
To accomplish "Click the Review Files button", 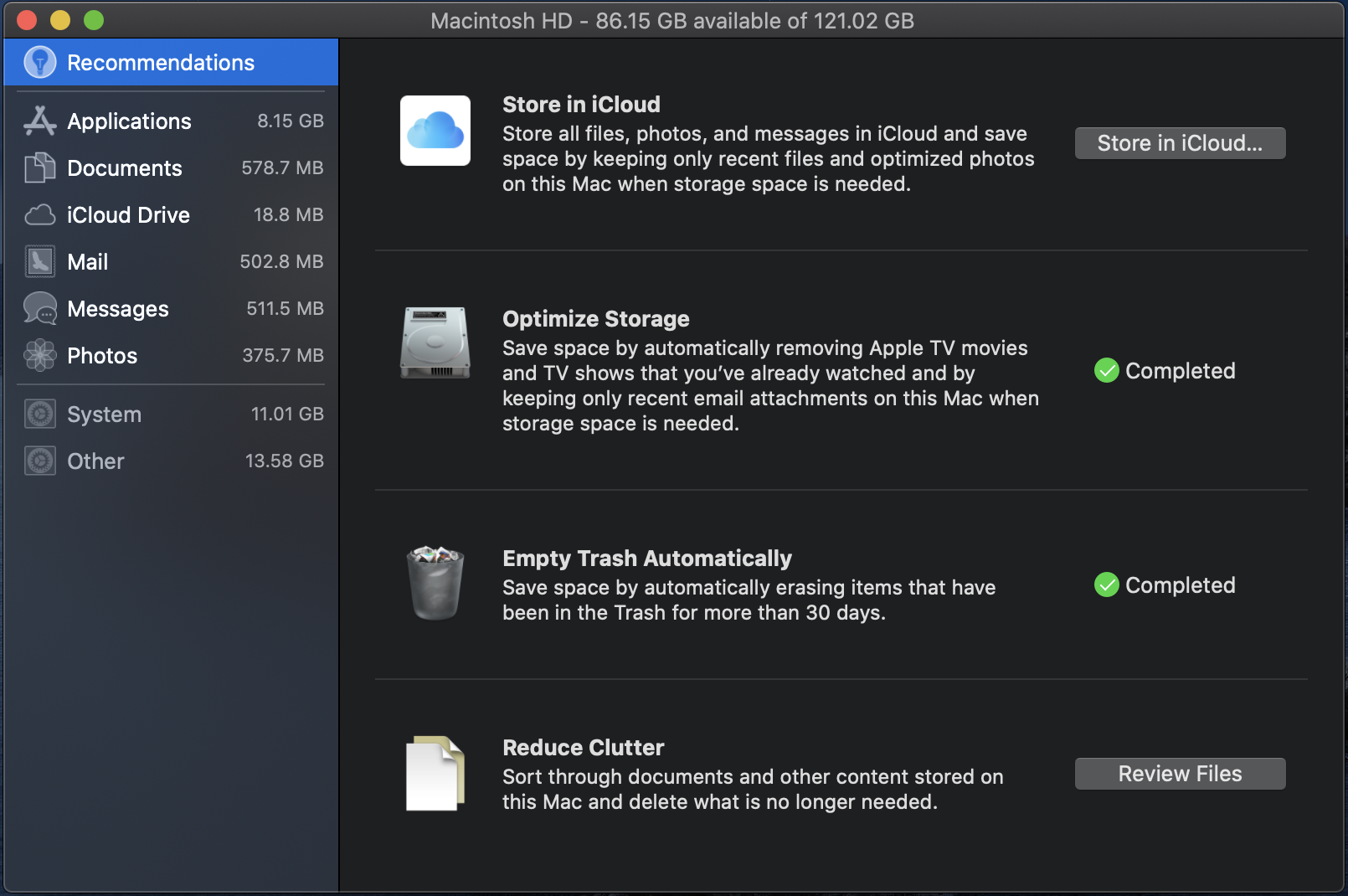I will (1180, 774).
